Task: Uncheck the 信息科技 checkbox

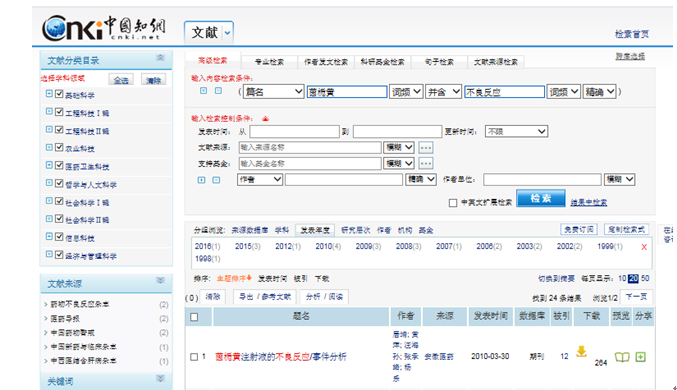Action: [59, 236]
